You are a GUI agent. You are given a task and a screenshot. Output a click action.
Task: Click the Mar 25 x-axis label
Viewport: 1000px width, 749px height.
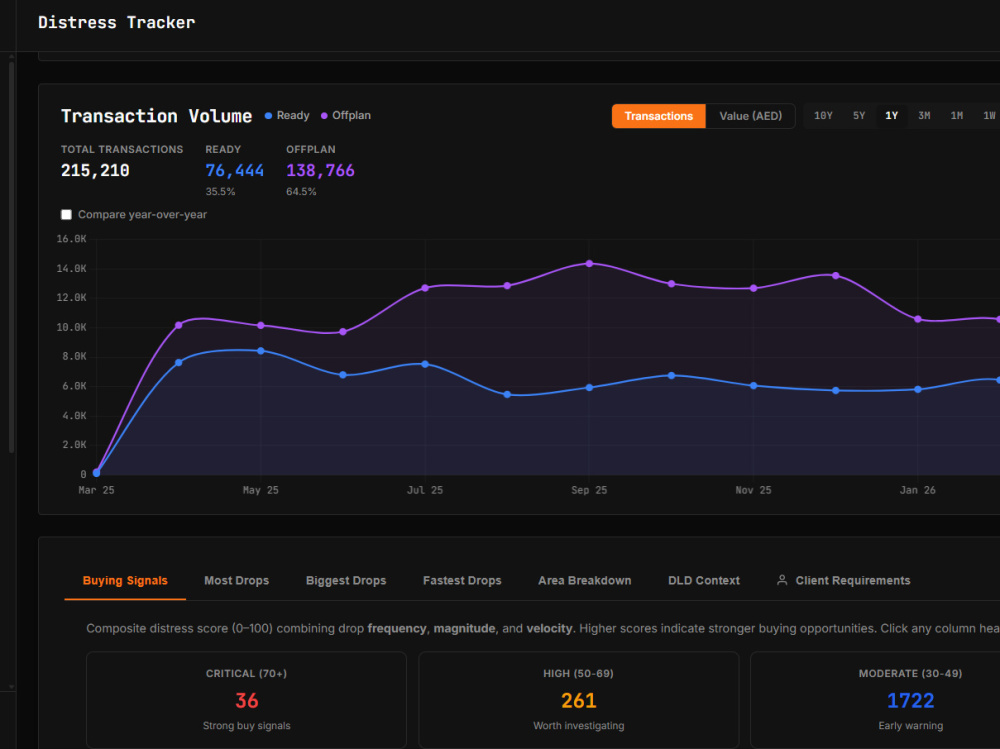[x=96, y=490]
